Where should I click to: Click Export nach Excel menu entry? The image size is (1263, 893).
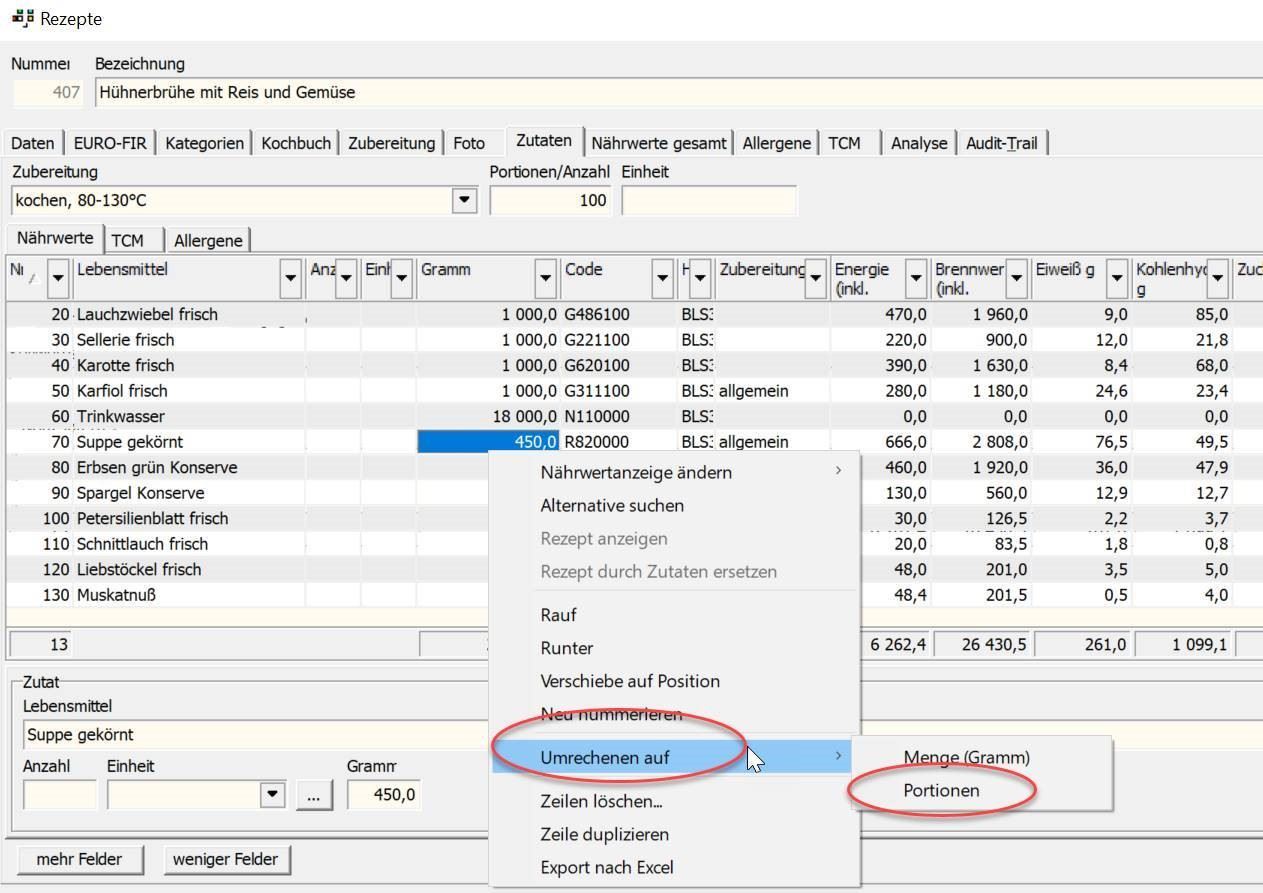[x=607, y=867]
